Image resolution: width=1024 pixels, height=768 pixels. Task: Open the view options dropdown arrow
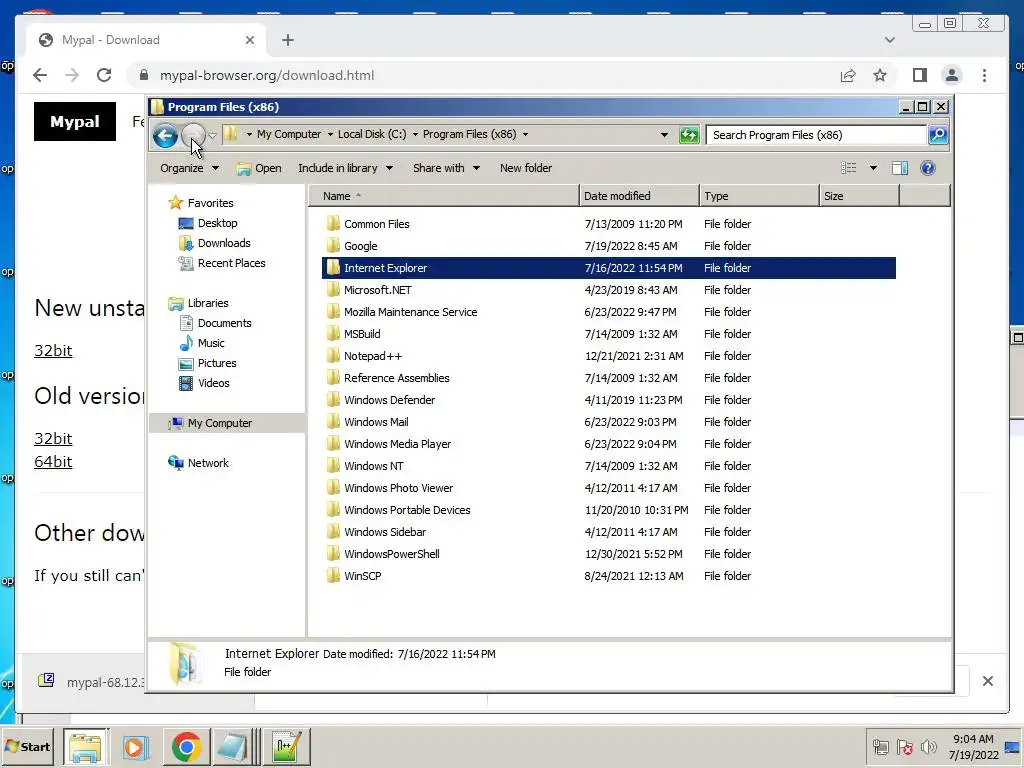[x=873, y=168]
